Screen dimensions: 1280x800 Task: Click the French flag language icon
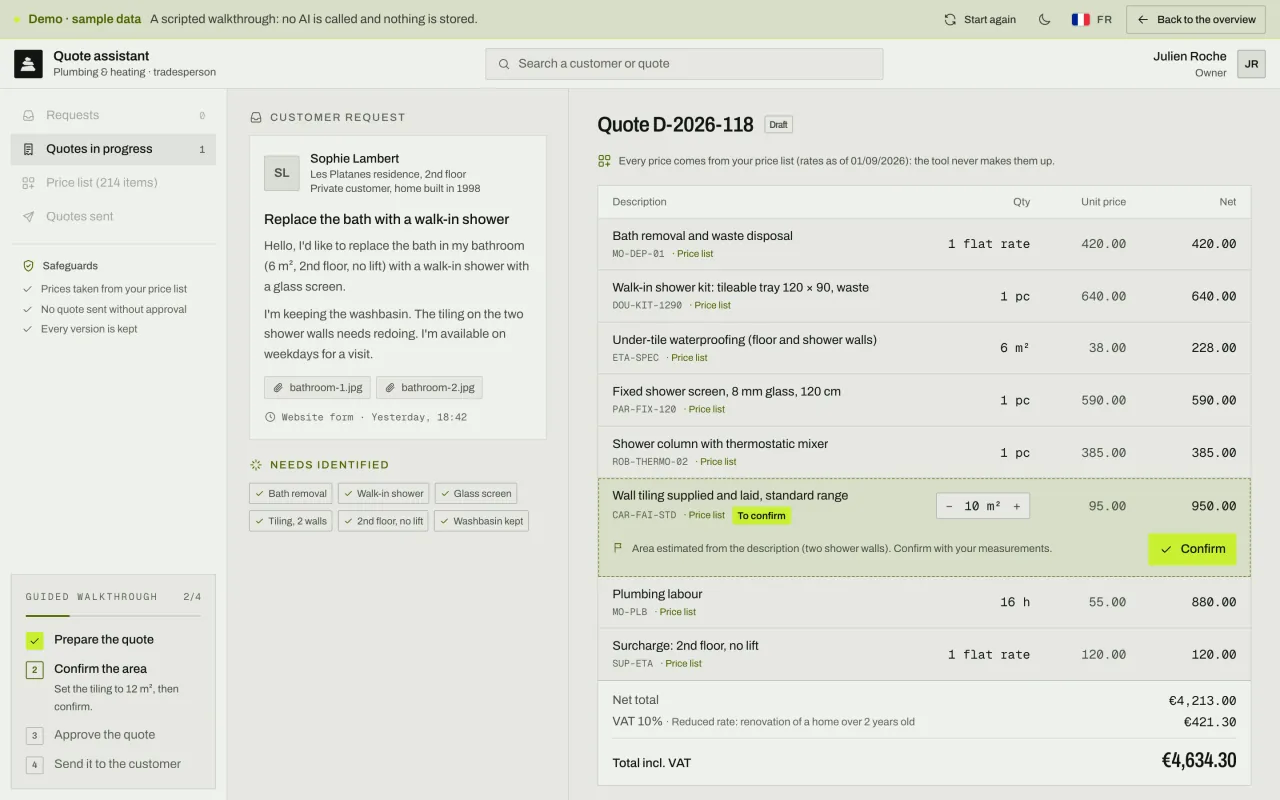(x=1080, y=19)
